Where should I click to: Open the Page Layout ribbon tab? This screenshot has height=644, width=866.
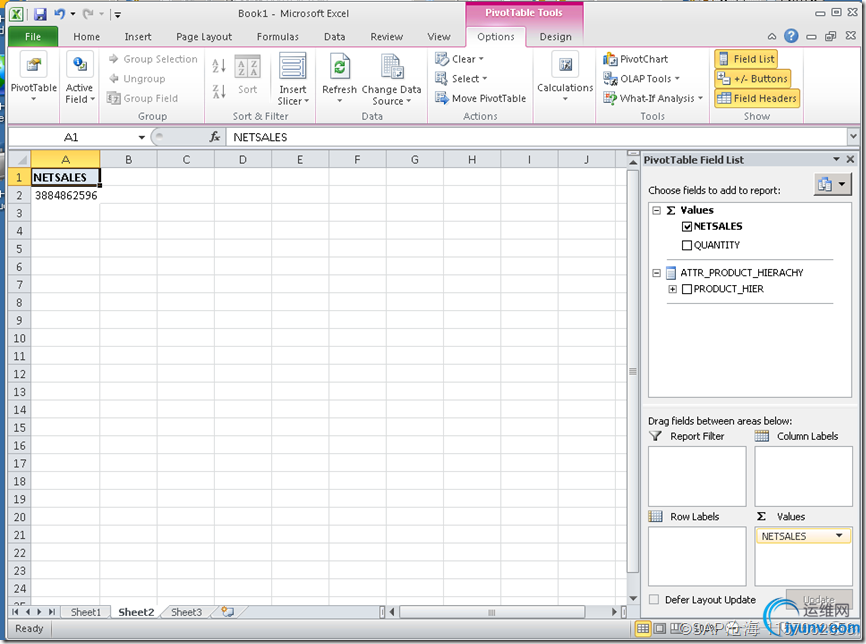pyautogui.click(x=204, y=37)
